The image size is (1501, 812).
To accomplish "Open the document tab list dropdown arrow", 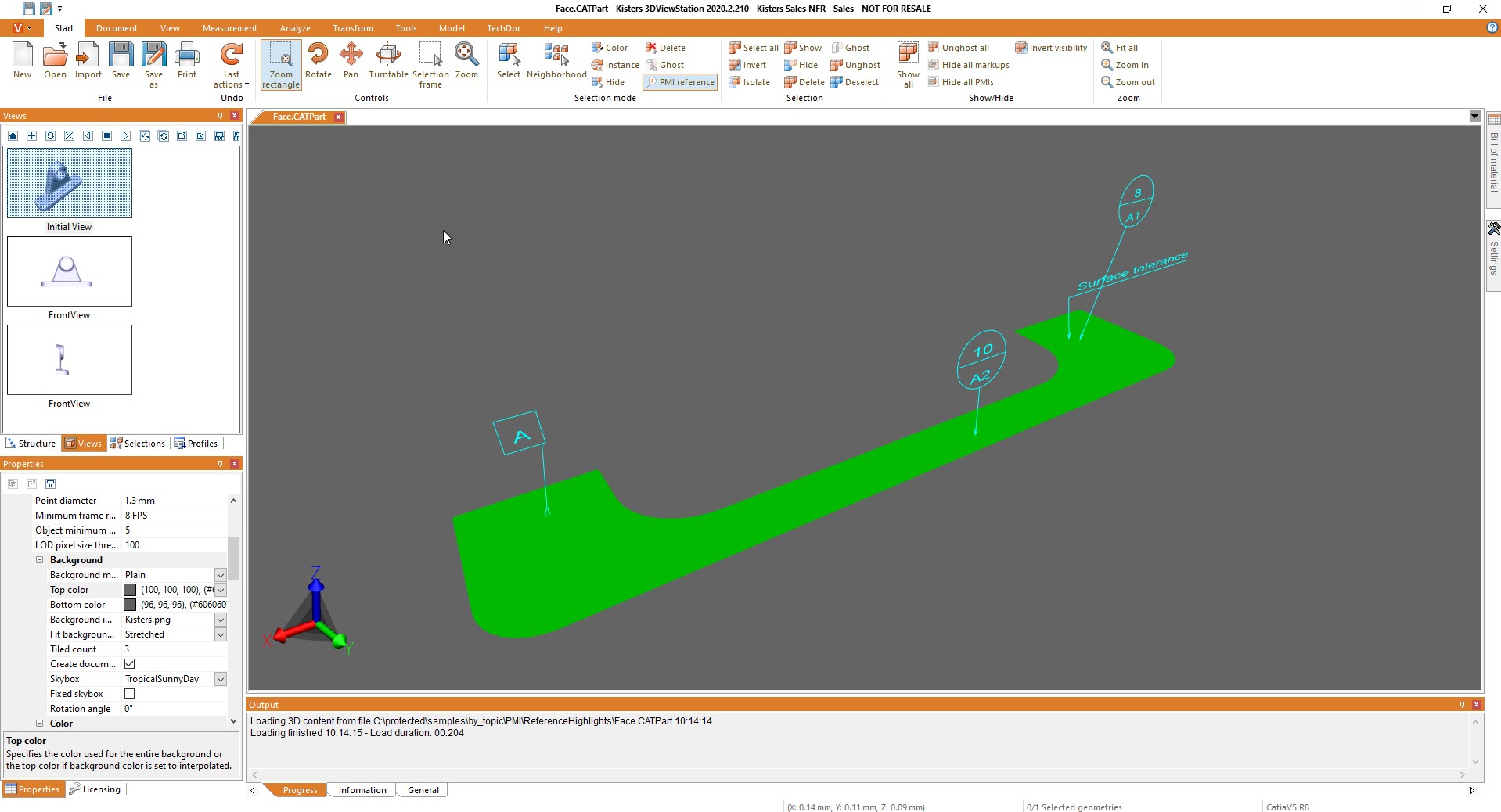I will 1475,117.
